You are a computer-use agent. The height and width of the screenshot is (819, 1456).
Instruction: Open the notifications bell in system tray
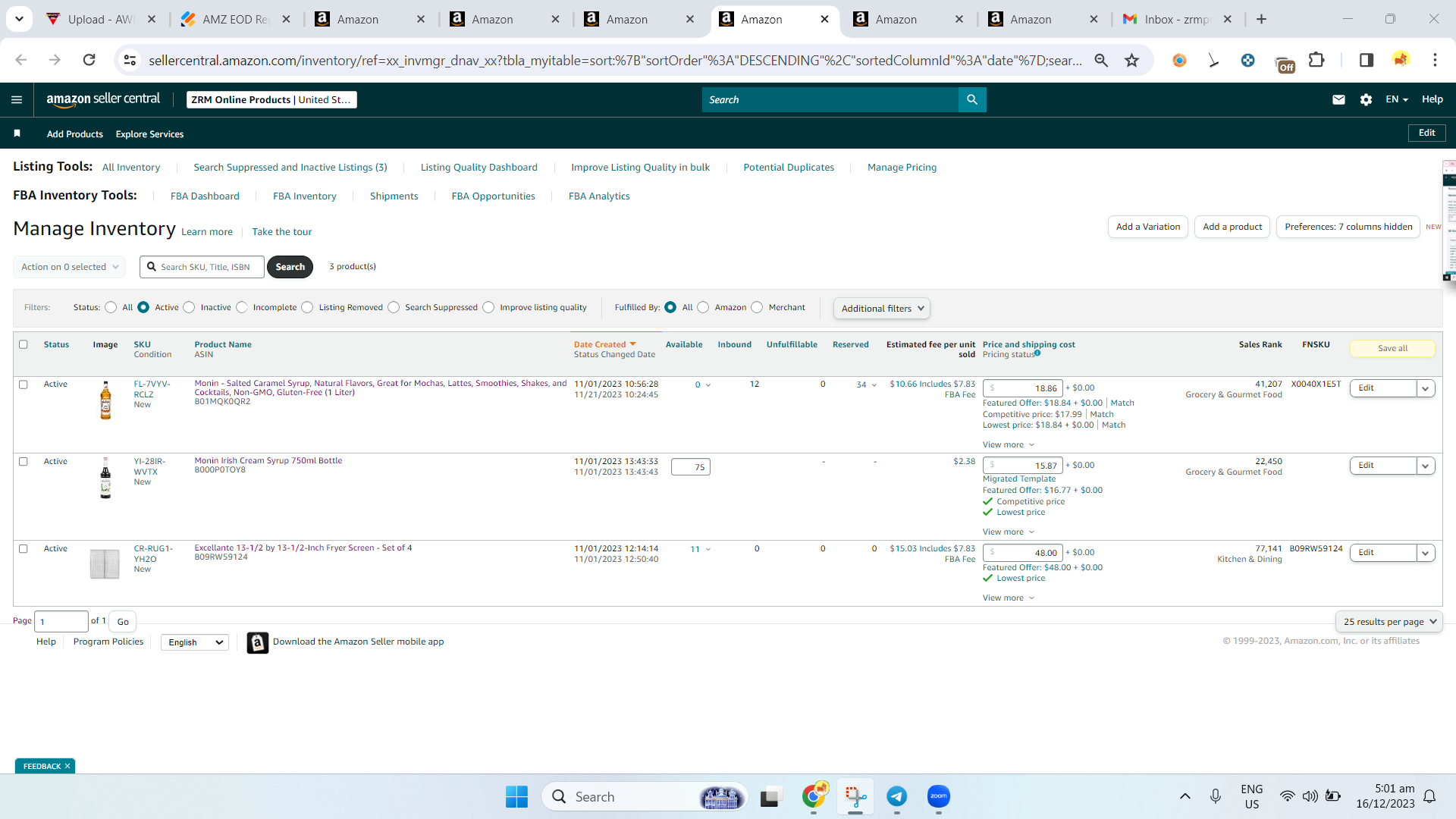coord(1429,796)
